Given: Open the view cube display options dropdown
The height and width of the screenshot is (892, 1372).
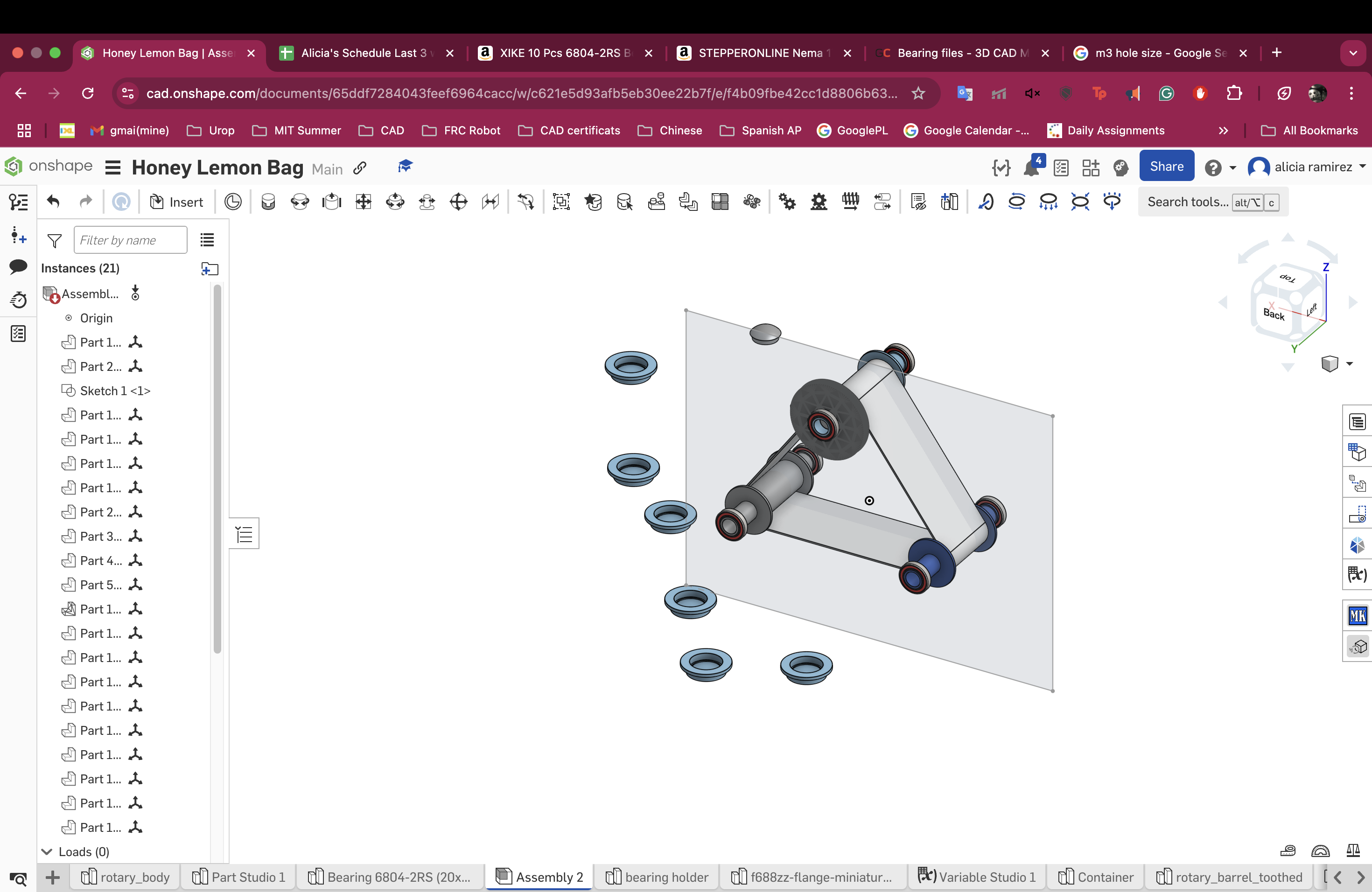Looking at the screenshot, I should point(1350,363).
